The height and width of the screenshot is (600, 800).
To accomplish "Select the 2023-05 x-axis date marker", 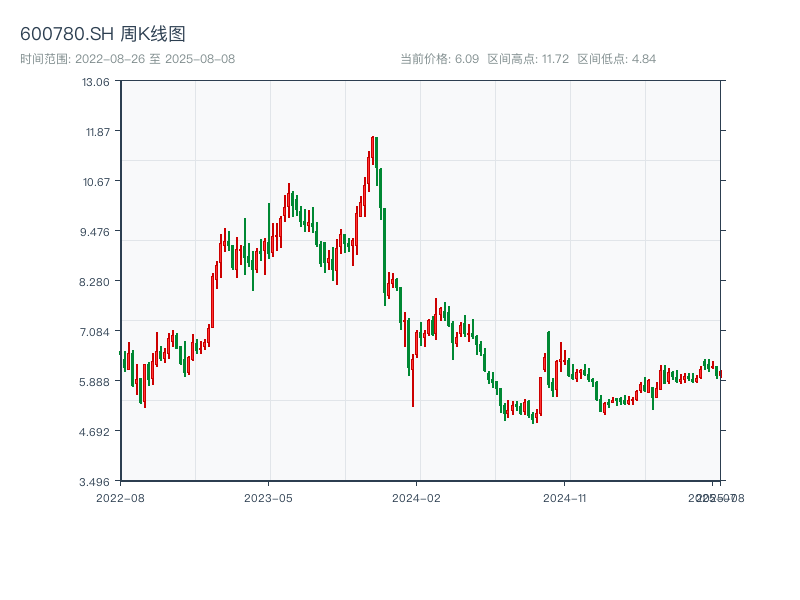I will [268, 497].
